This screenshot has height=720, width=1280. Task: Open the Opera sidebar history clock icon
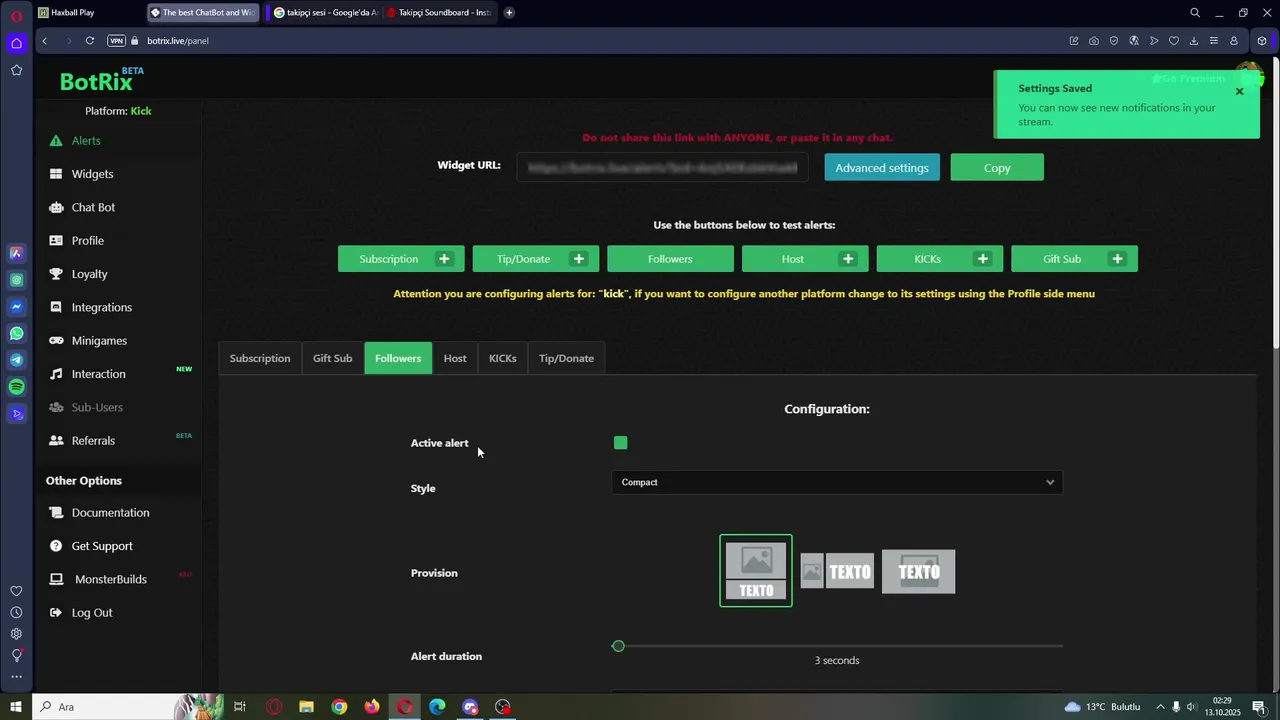coord(16,613)
